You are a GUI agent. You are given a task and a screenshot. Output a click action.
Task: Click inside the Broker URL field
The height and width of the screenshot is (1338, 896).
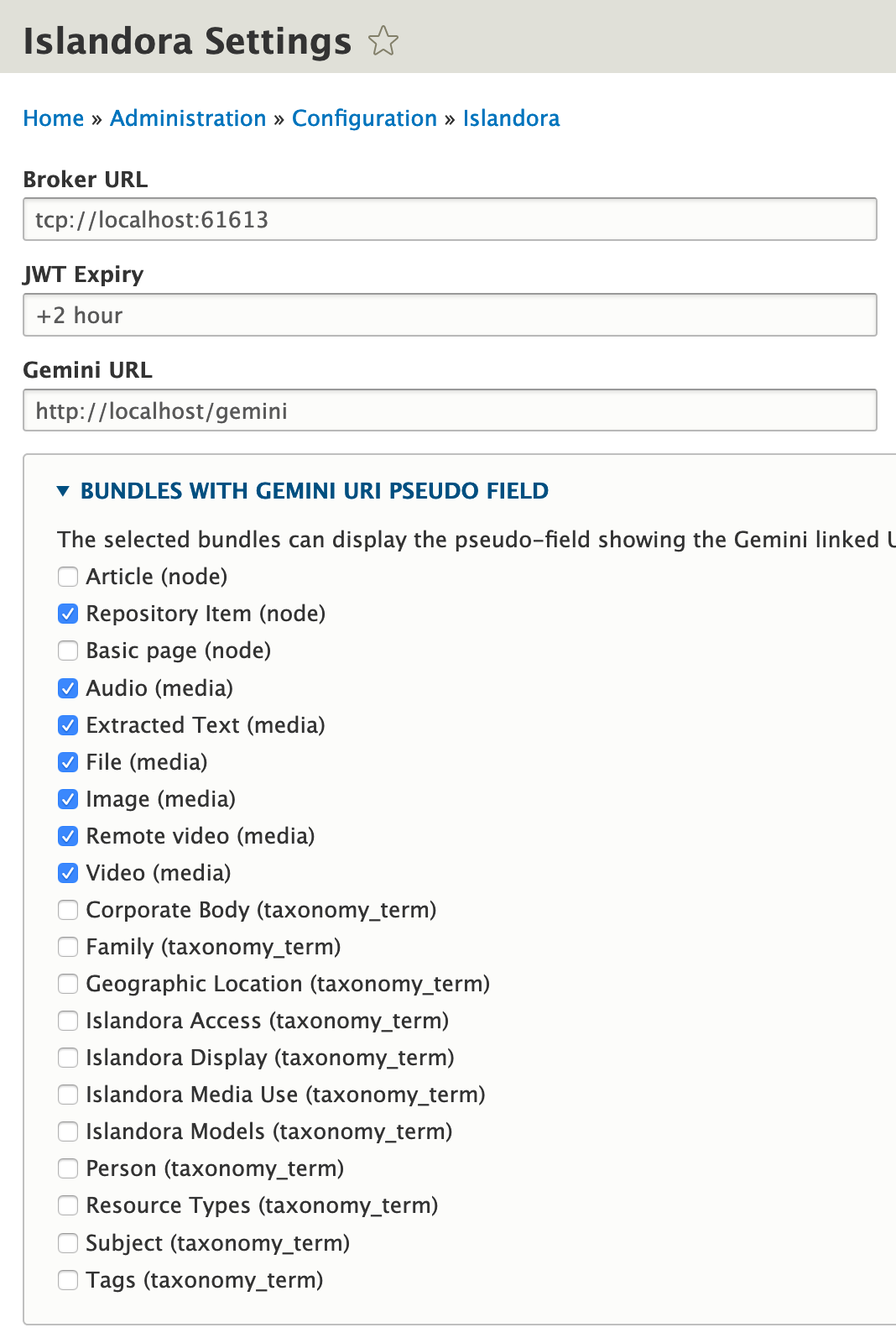[x=450, y=219]
